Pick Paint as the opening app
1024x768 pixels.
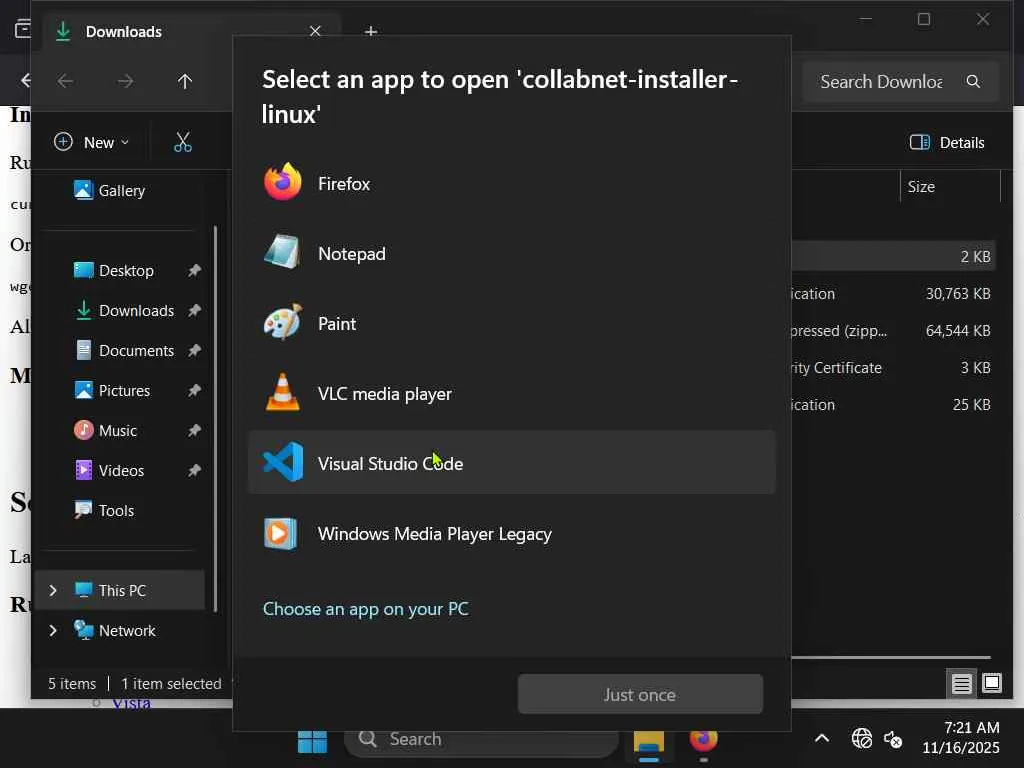(x=511, y=323)
